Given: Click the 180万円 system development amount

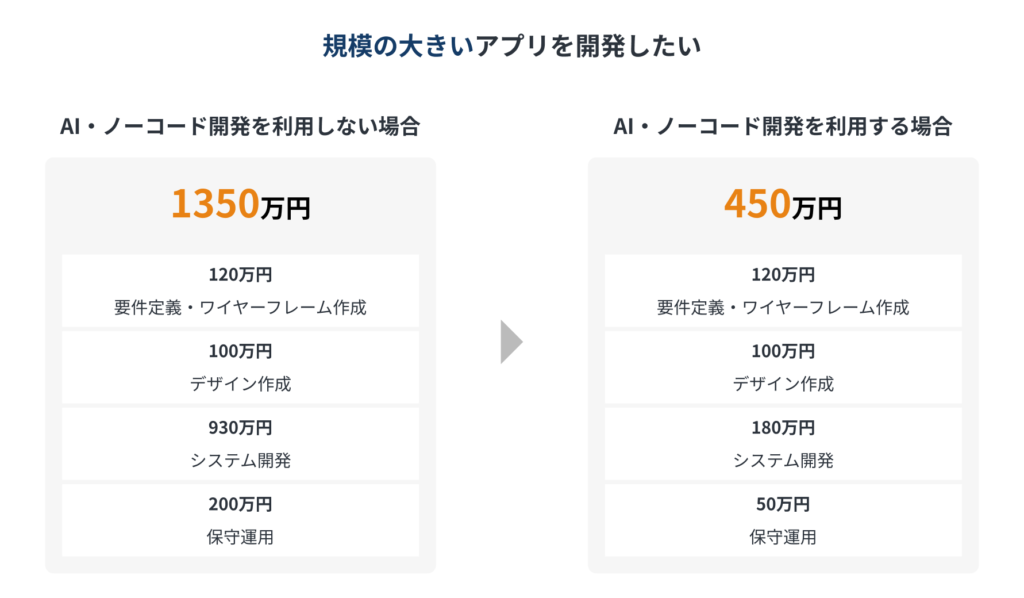Looking at the screenshot, I should pos(783,428).
